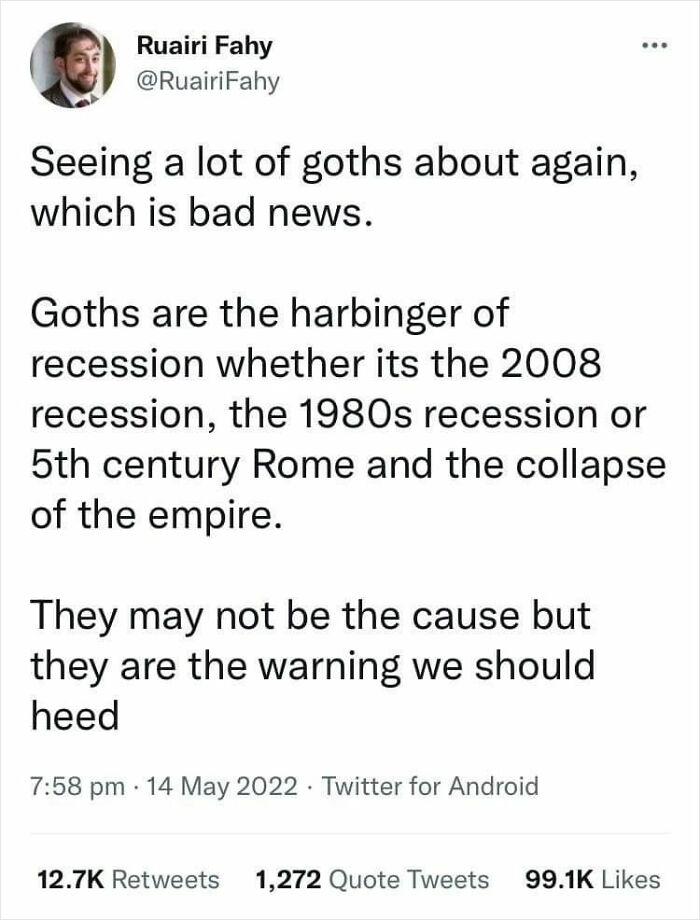The width and height of the screenshot is (700, 920).
Task: Show the 99.1K Likes list
Action: [593, 879]
